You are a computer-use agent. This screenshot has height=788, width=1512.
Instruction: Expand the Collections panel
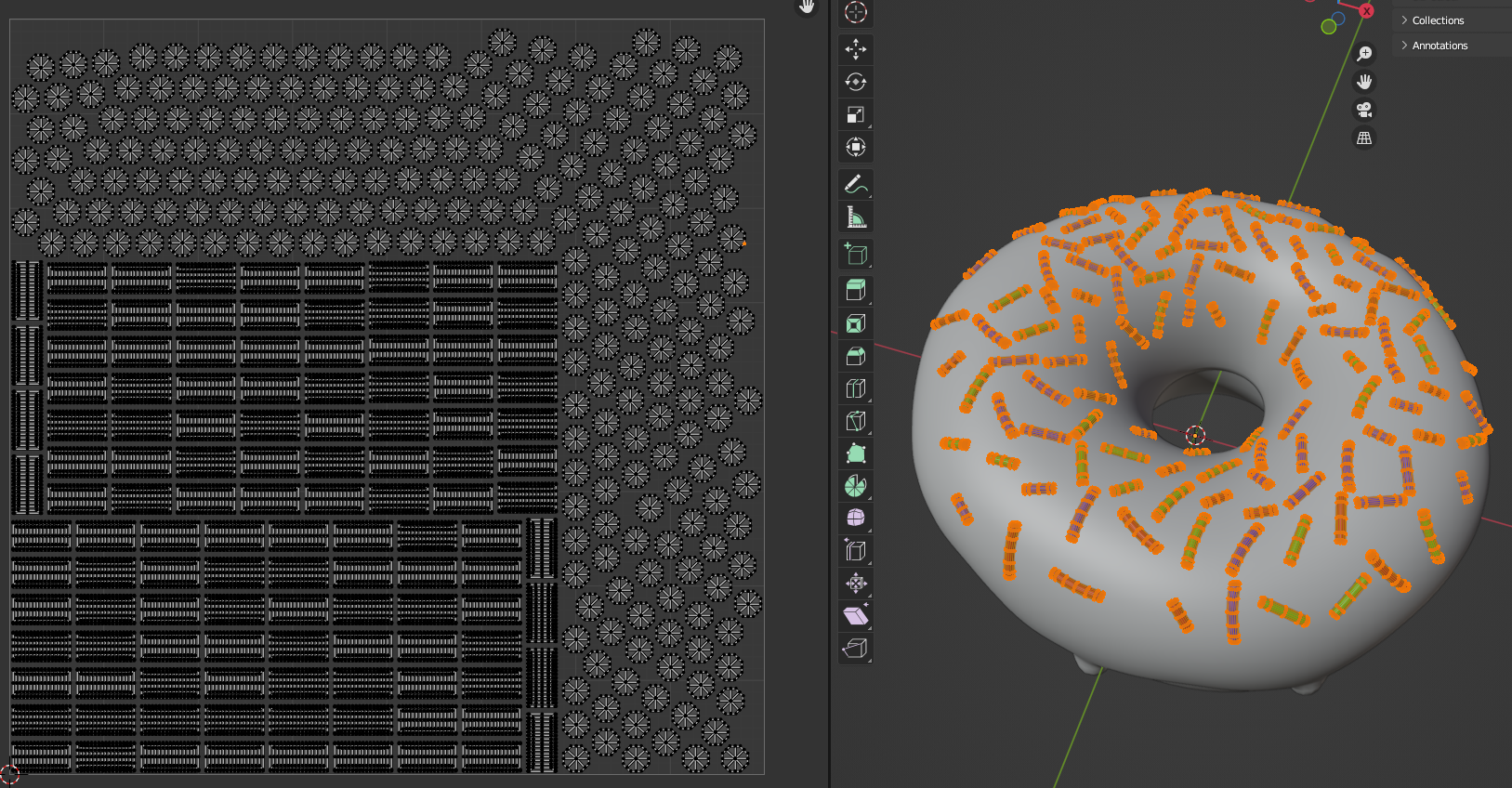click(1437, 20)
